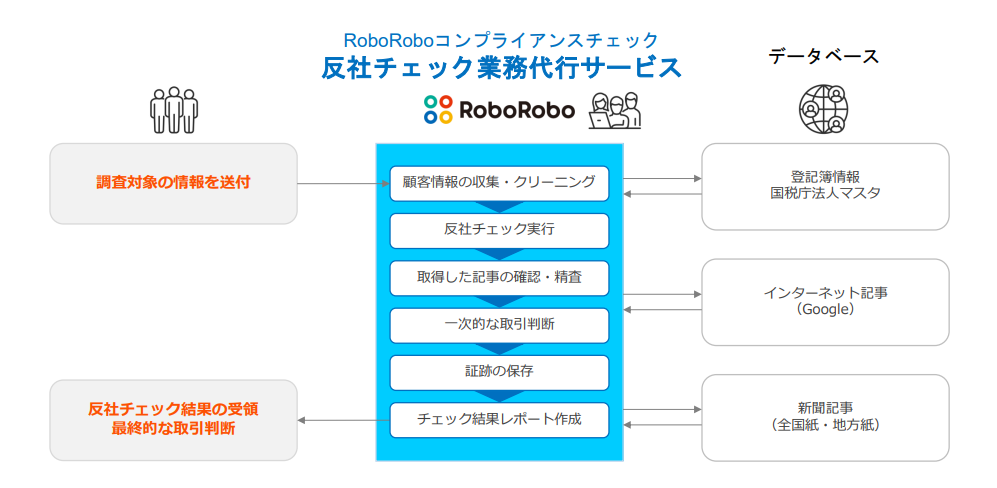
Task: Click the 新聞記事 (全国紙・地方紙) box
Action: (x=825, y=416)
